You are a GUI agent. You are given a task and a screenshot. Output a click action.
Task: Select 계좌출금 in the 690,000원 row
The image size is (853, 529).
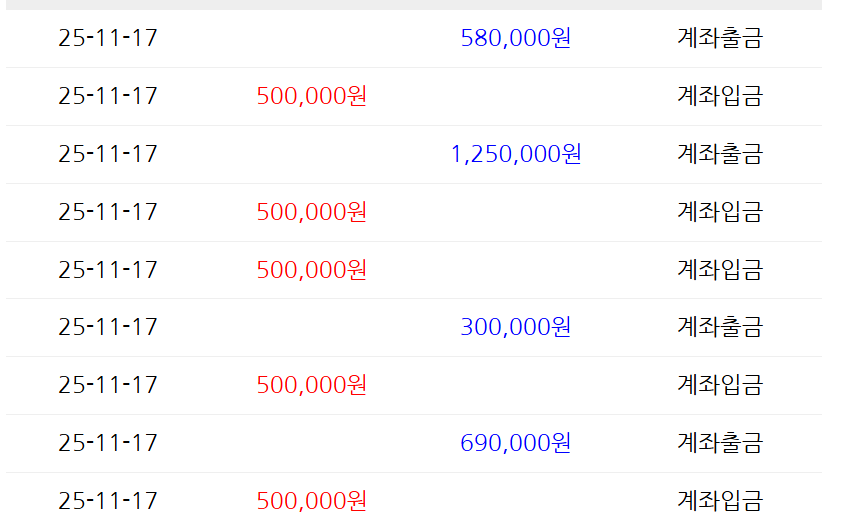[x=719, y=443]
